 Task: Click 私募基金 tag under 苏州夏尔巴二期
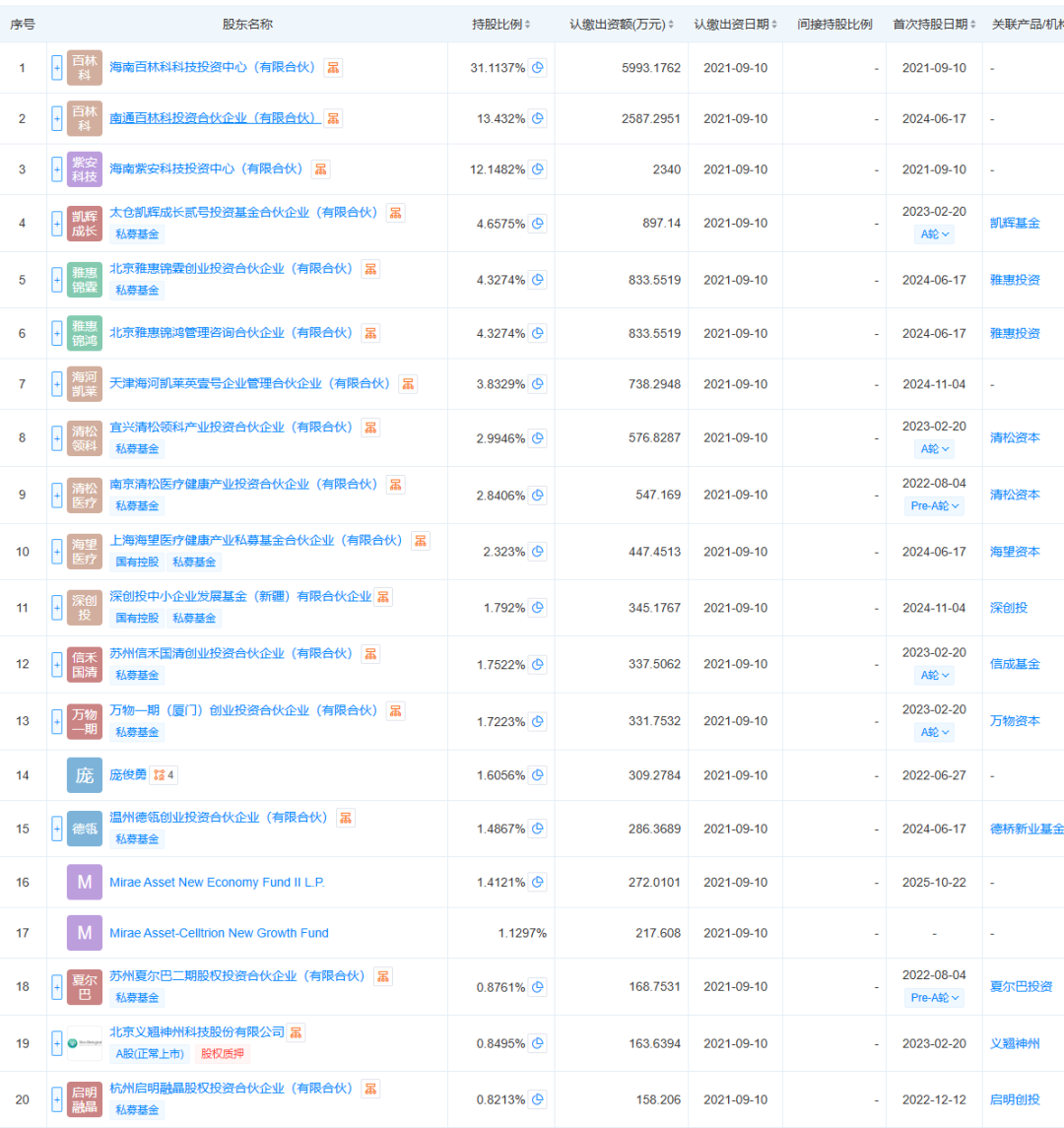[137, 998]
